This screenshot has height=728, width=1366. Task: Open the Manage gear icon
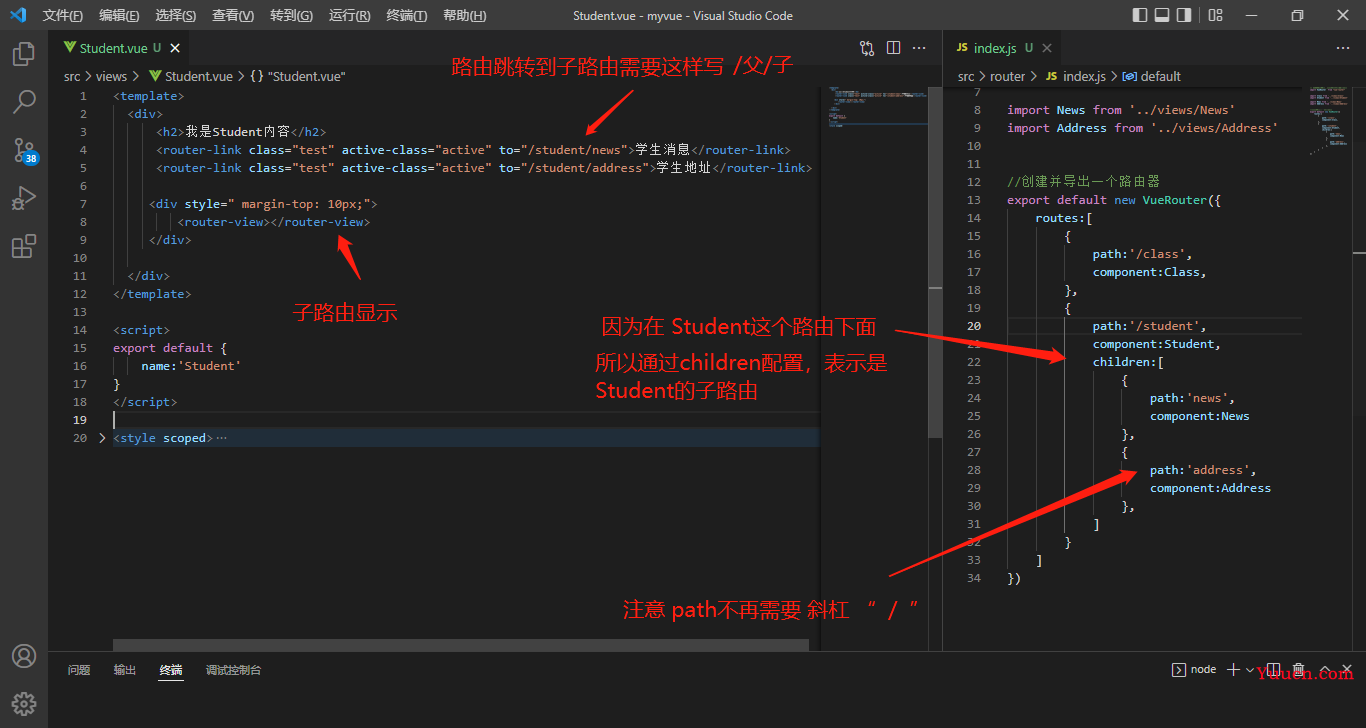[24, 703]
